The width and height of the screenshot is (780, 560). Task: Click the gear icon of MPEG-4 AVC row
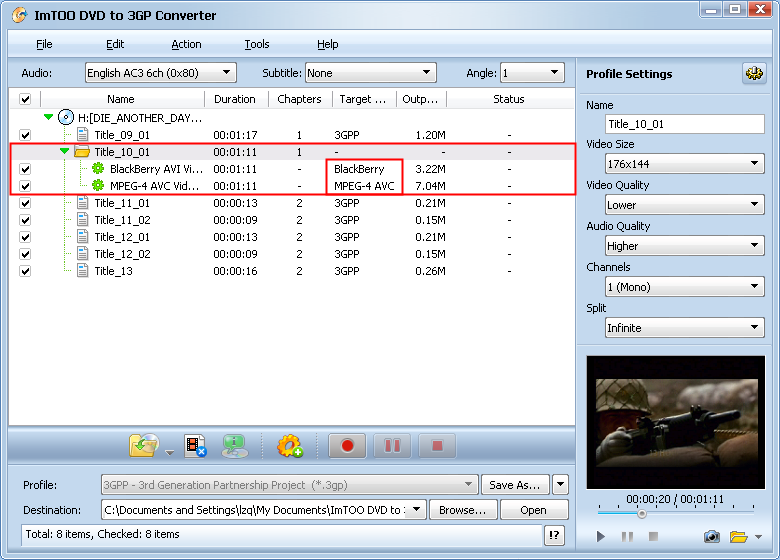coord(98,186)
